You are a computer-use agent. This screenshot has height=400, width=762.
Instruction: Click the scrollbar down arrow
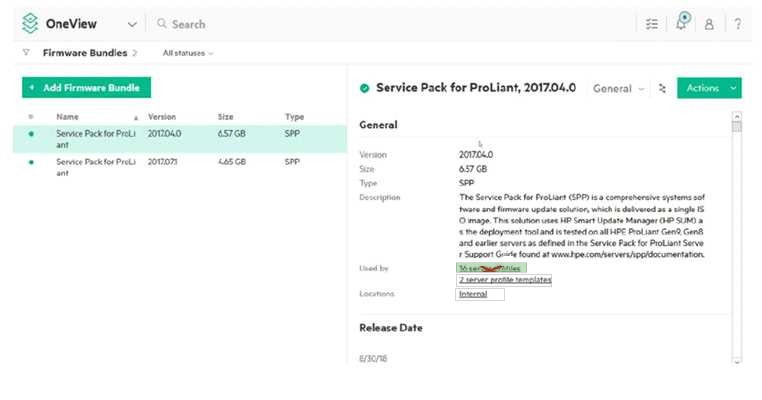737,361
